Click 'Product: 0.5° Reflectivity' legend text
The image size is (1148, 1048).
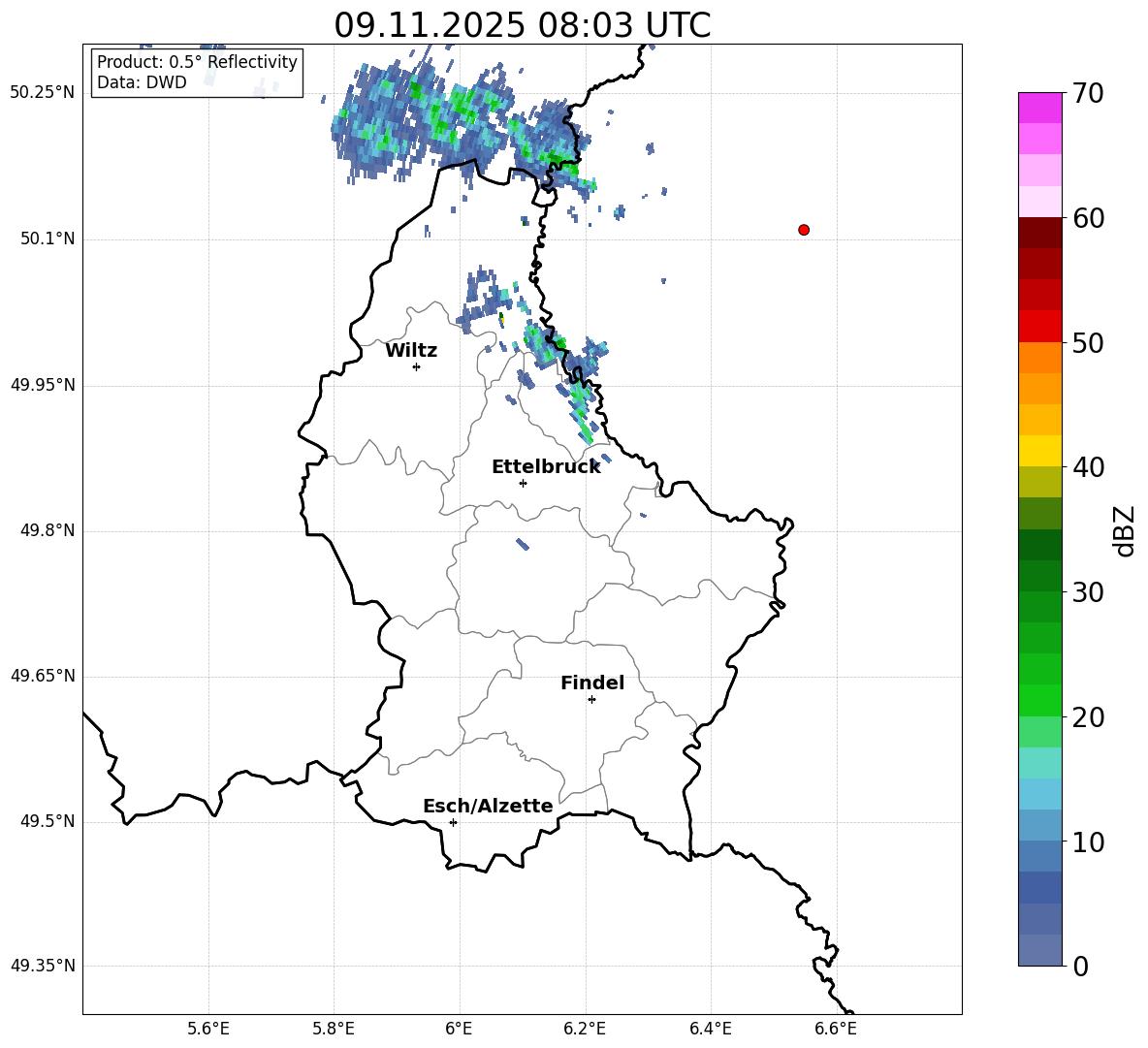[x=197, y=62]
